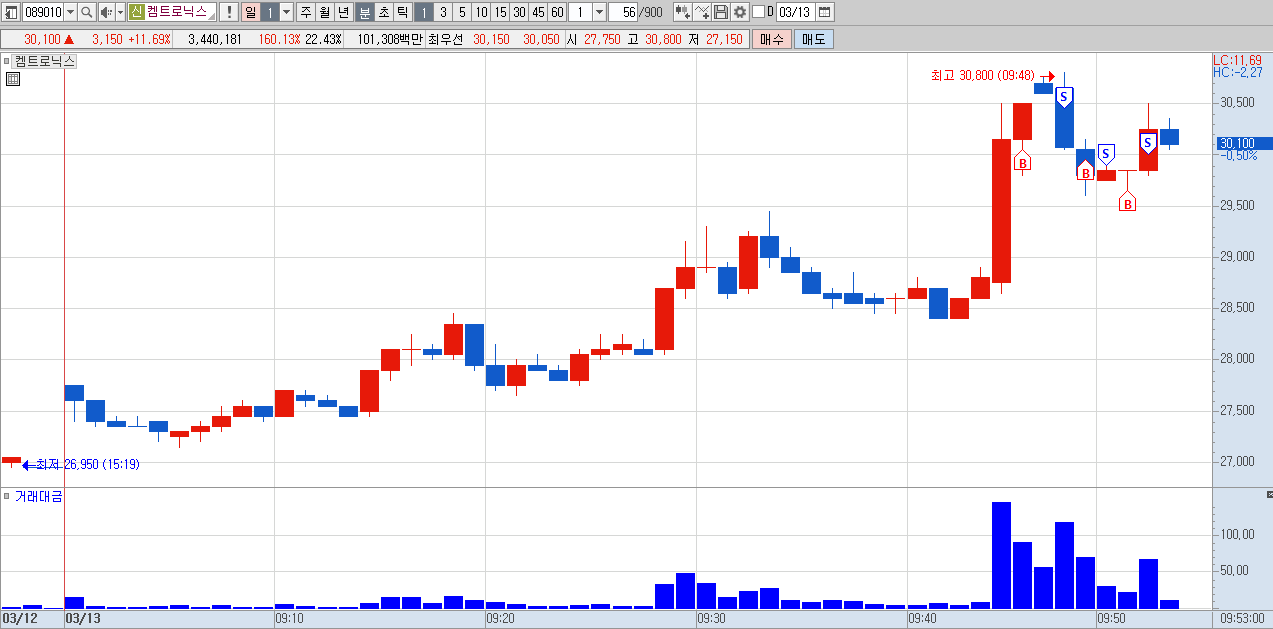This screenshot has width=1273, height=629.
Task: Click the exclamation mark info icon
Action: 228,12
